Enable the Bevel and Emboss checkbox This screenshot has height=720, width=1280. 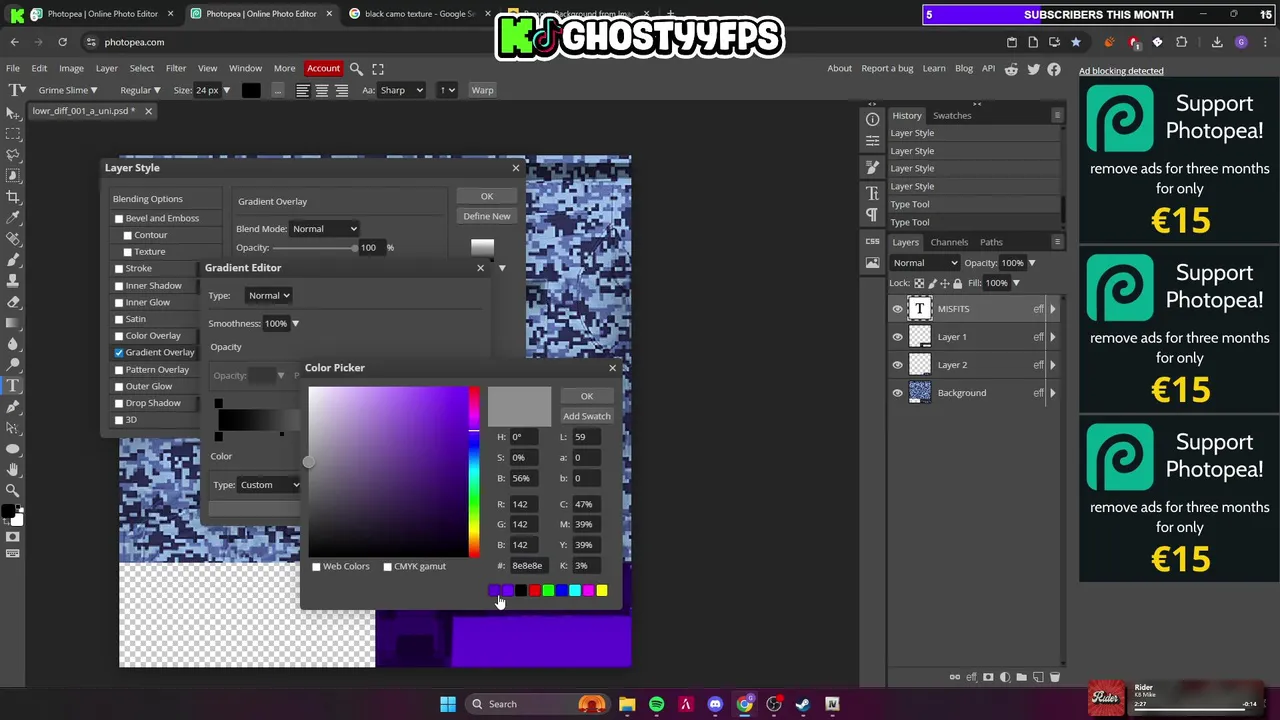(119, 218)
